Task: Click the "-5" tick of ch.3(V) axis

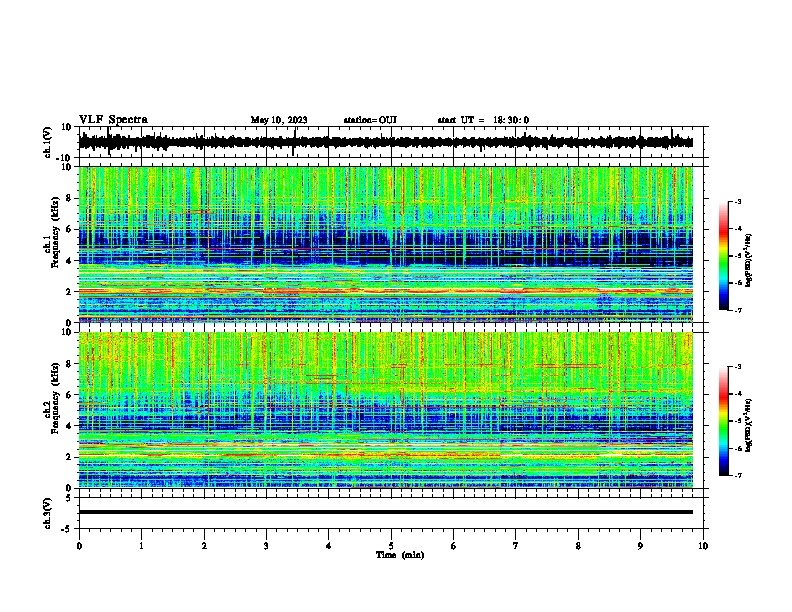Action: pyautogui.click(x=68, y=529)
